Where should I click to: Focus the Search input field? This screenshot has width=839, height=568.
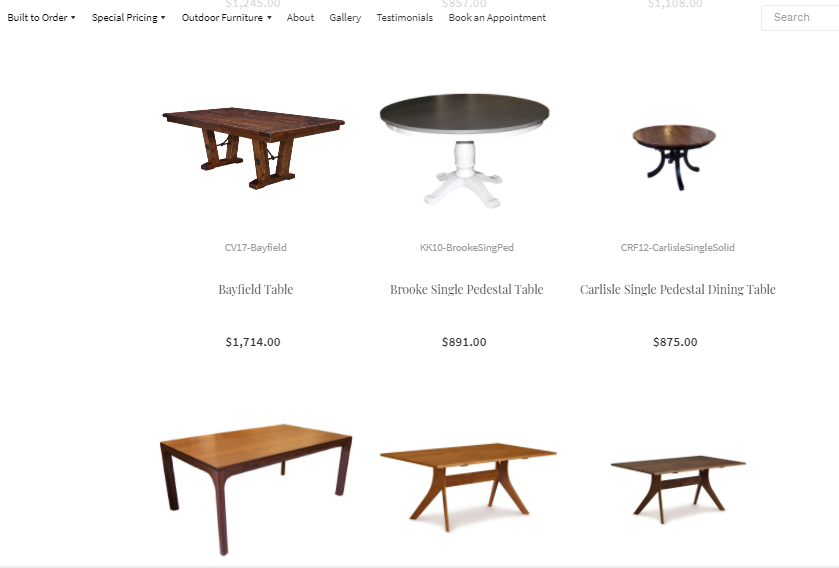800,18
